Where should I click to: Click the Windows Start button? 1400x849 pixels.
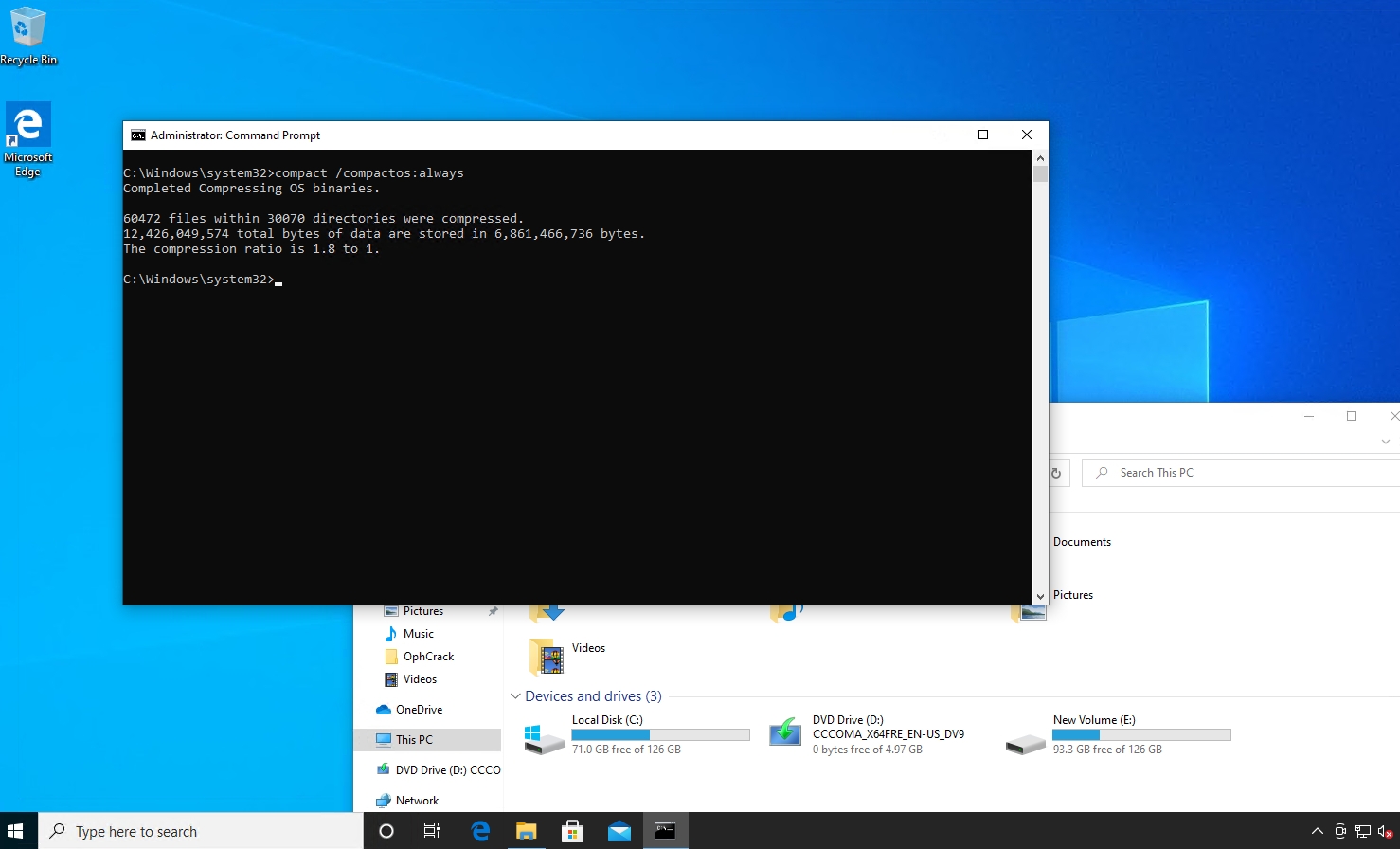pyautogui.click(x=16, y=831)
